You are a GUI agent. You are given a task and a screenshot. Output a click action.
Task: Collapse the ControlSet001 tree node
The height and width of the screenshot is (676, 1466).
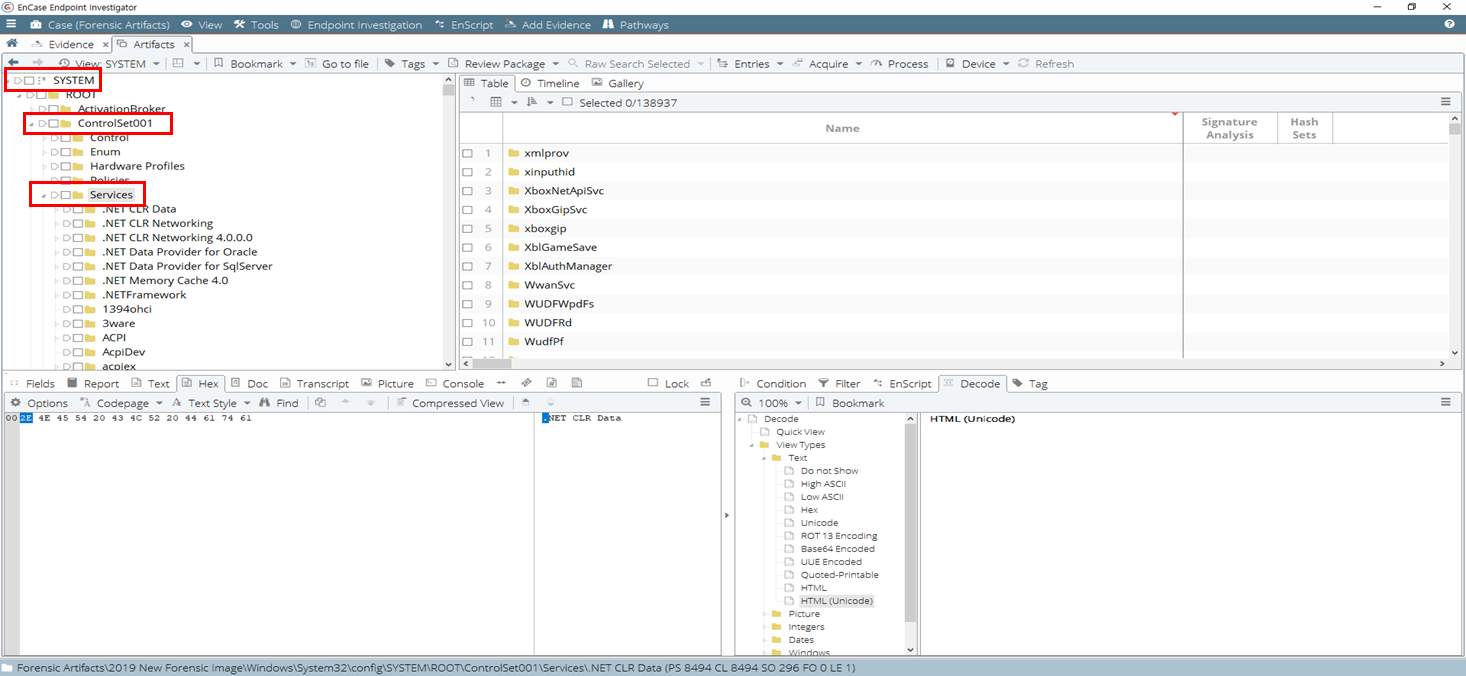[31, 123]
